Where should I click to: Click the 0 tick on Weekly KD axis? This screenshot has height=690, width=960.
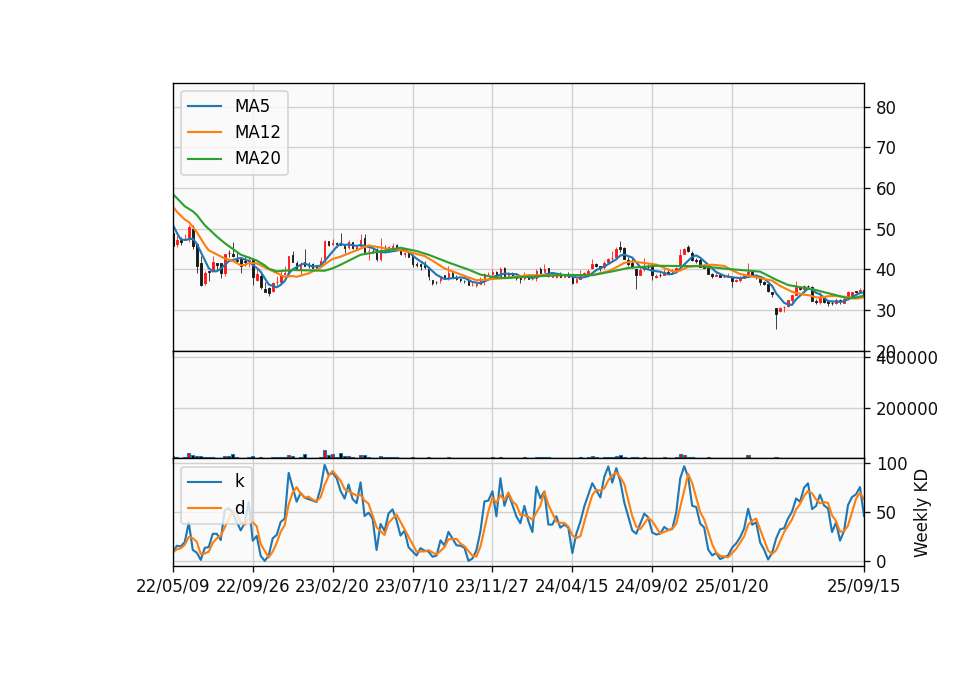point(881,561)
